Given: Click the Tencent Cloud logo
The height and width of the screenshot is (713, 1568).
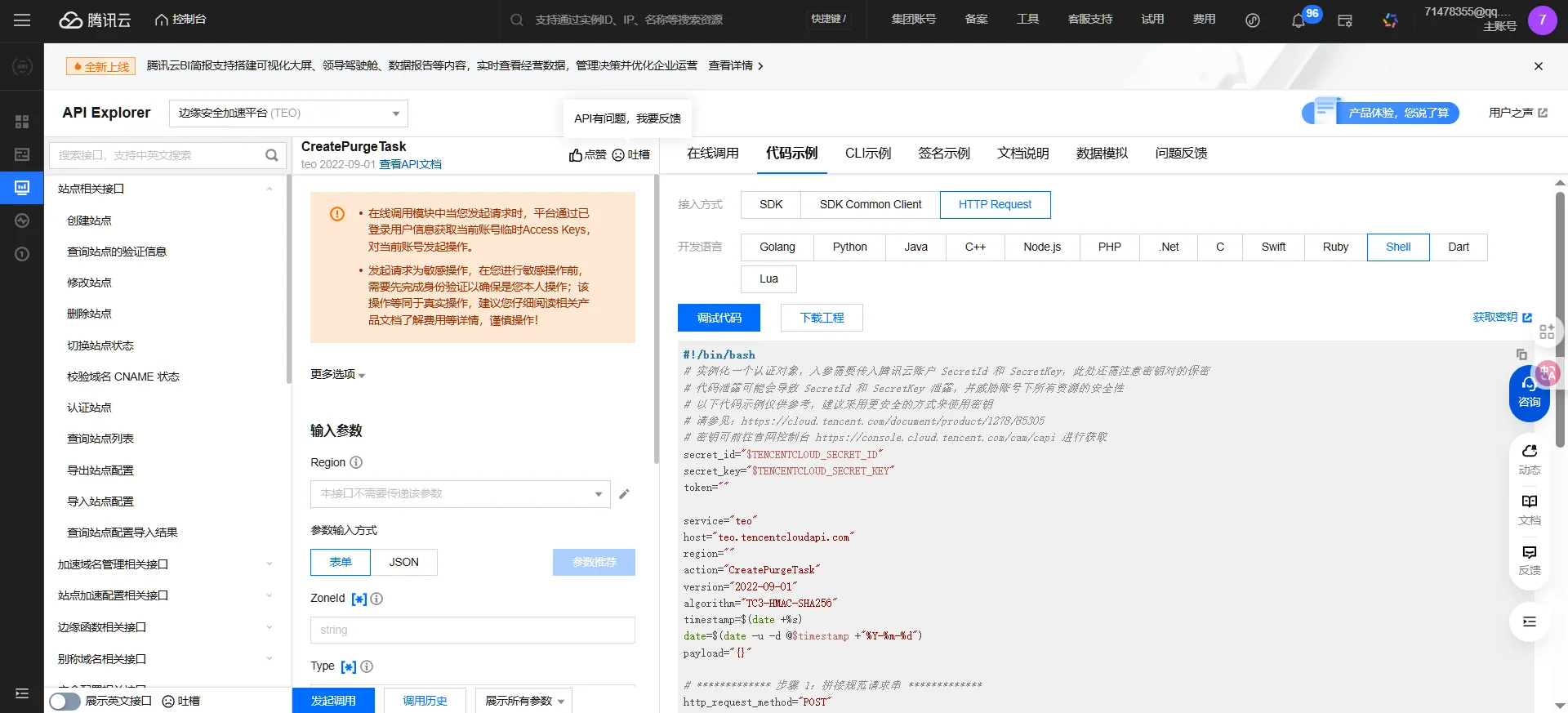Looking at the screenshot, I should coord(95,20).
